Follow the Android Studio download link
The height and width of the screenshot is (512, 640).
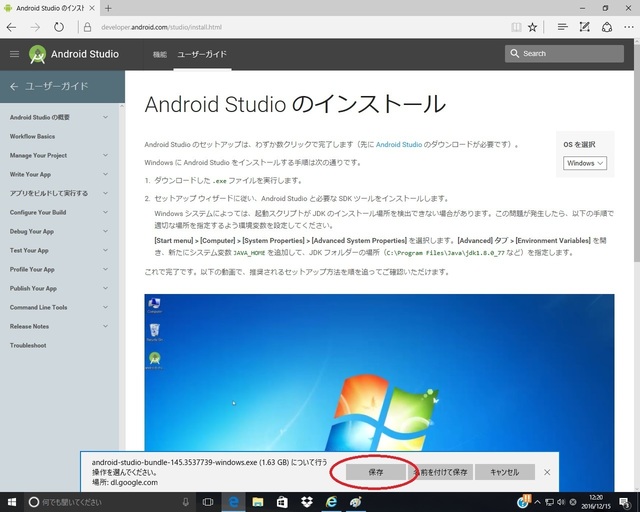click(399, 145)
